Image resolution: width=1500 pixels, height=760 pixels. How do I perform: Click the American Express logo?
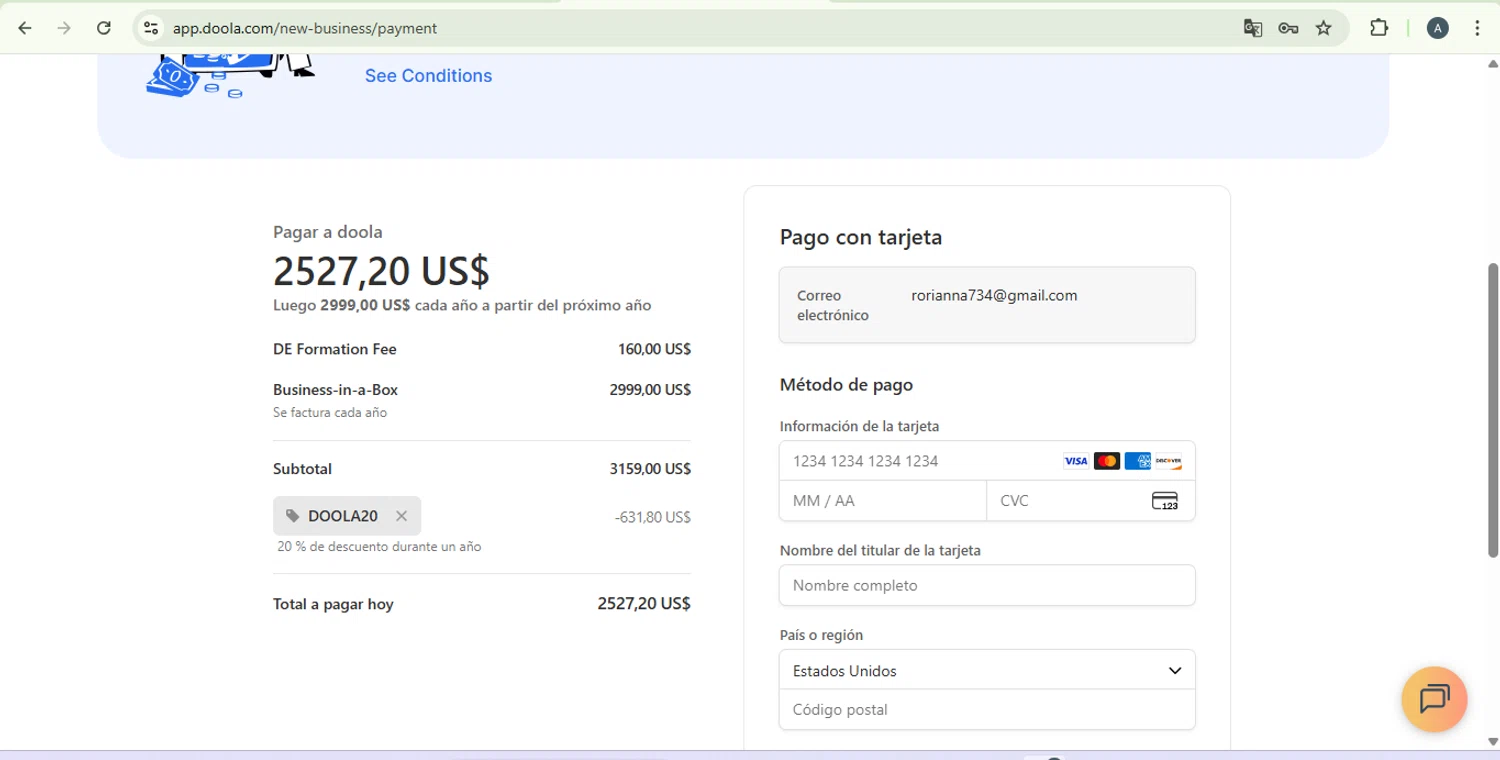tap(1137, 461)
